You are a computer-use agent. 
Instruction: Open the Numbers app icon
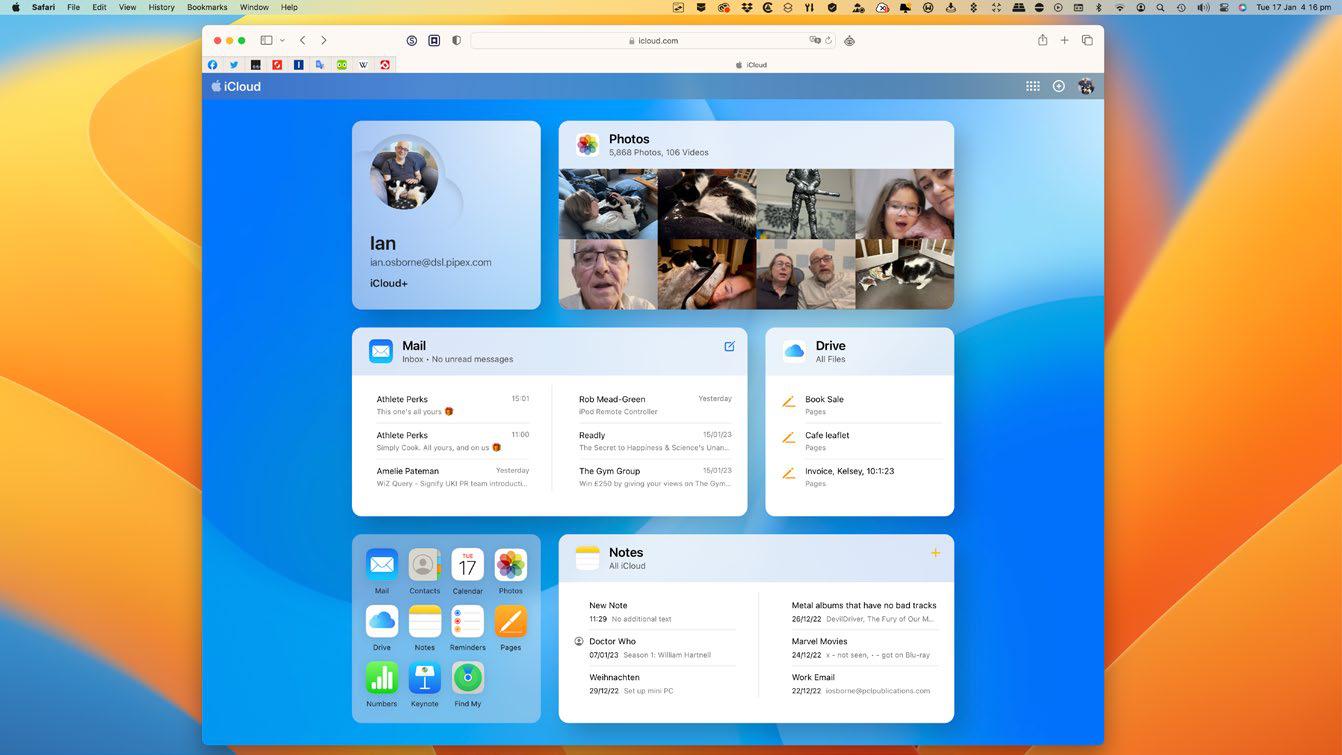382,677
